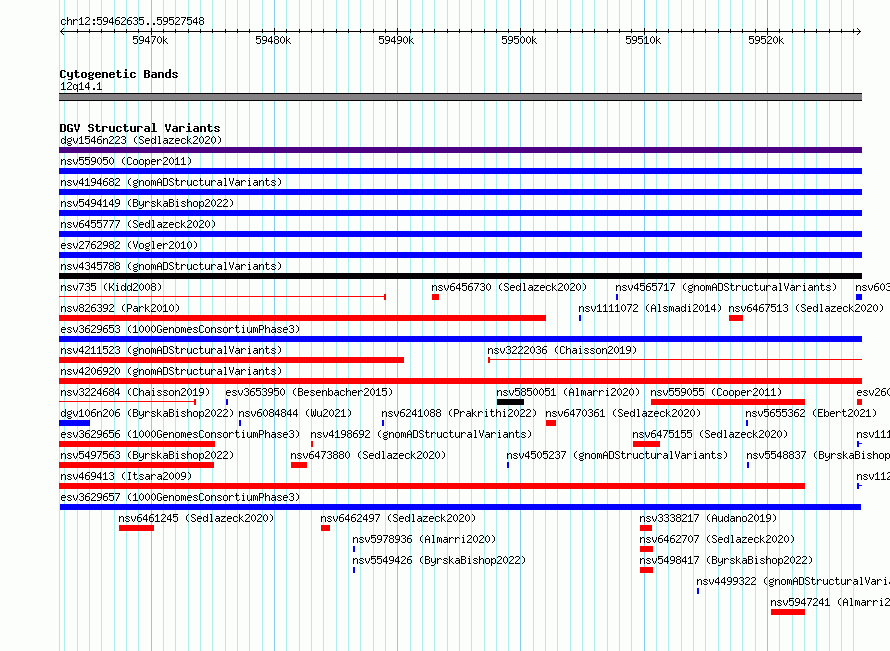Image resolution: width=890 pixels, height=651 pixels.
Task: Click nsv5548837 variant label
Action: (817, 455)
